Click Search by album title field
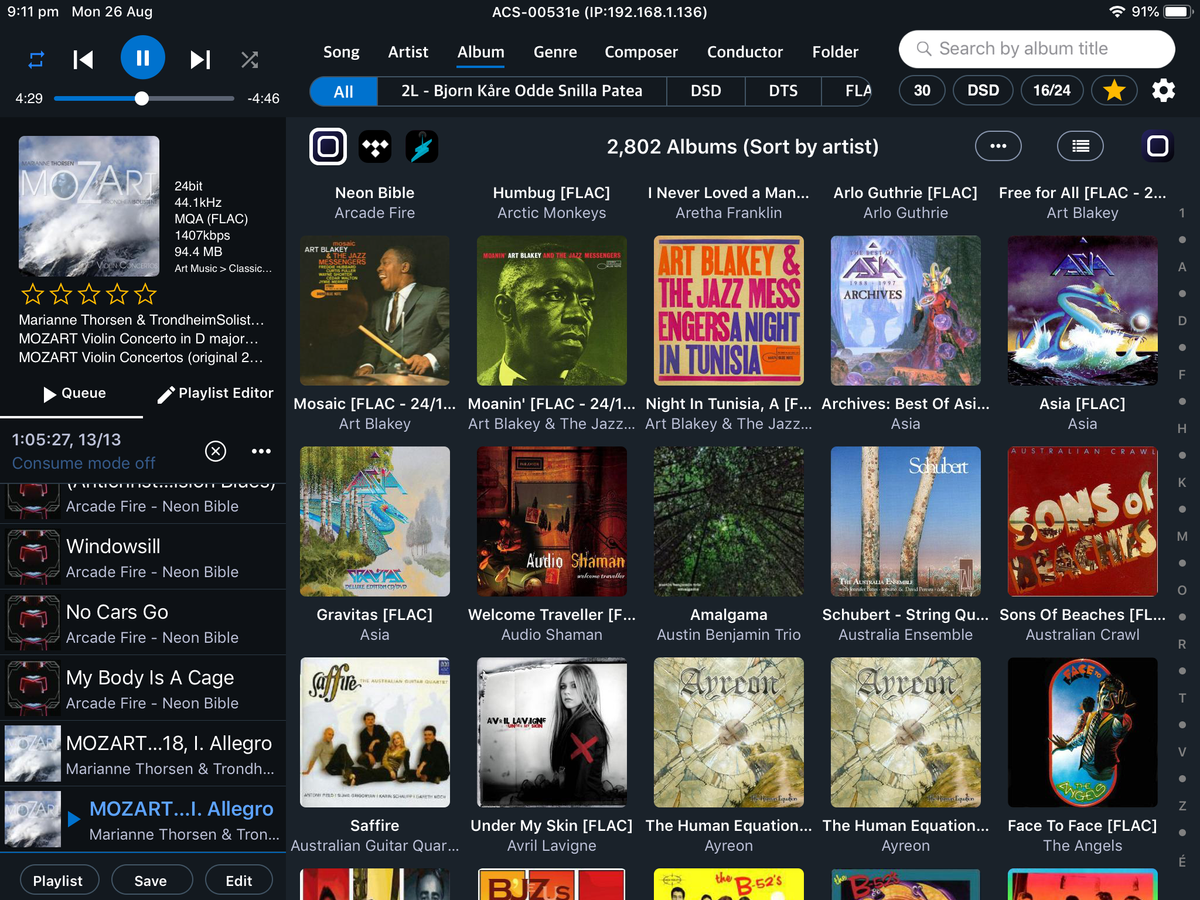This screenshot has height=900, width=1200. pos(1037,49)
